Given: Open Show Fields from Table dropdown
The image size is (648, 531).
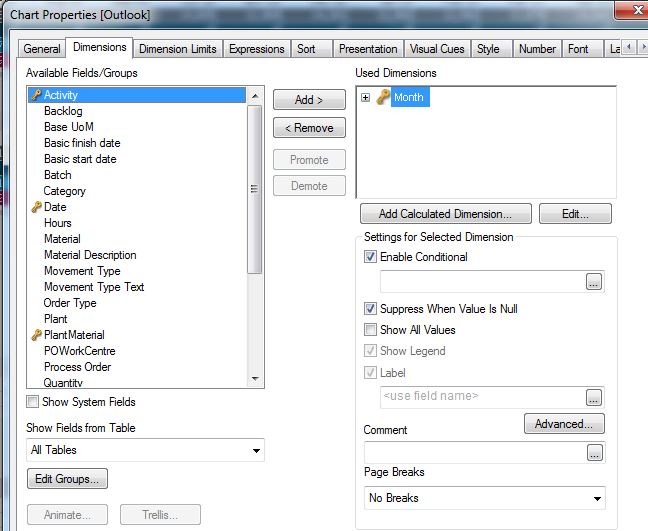Looking at the screenshot, I should pos(256,450).
